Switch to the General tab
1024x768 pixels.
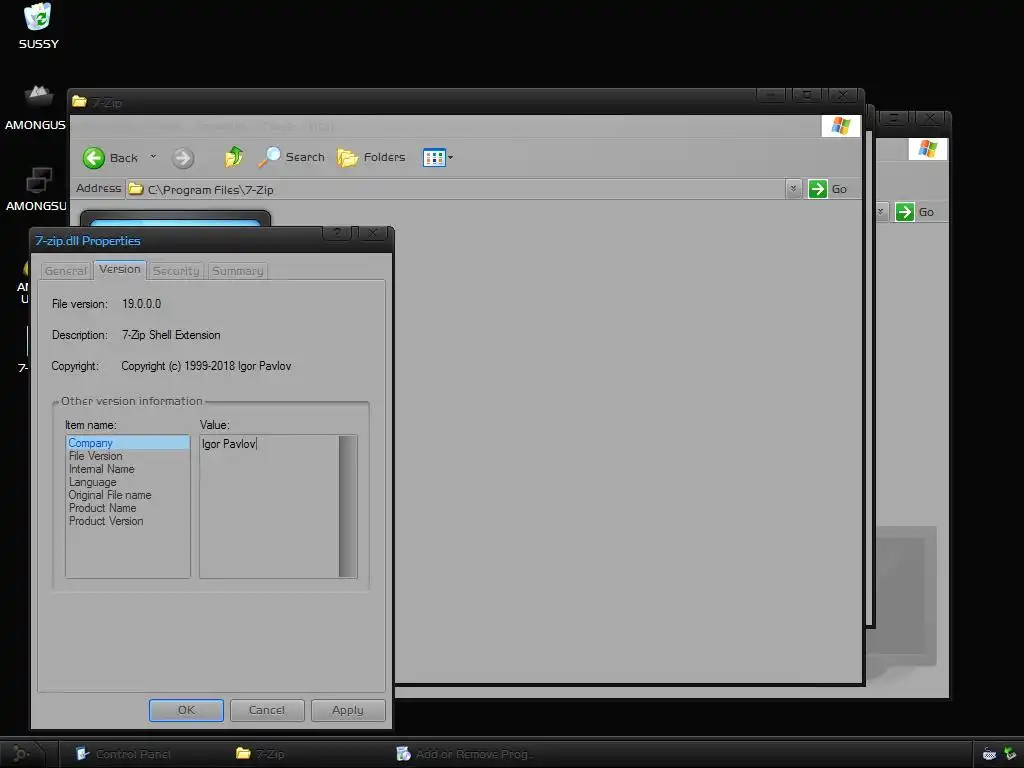coord(65,270)
